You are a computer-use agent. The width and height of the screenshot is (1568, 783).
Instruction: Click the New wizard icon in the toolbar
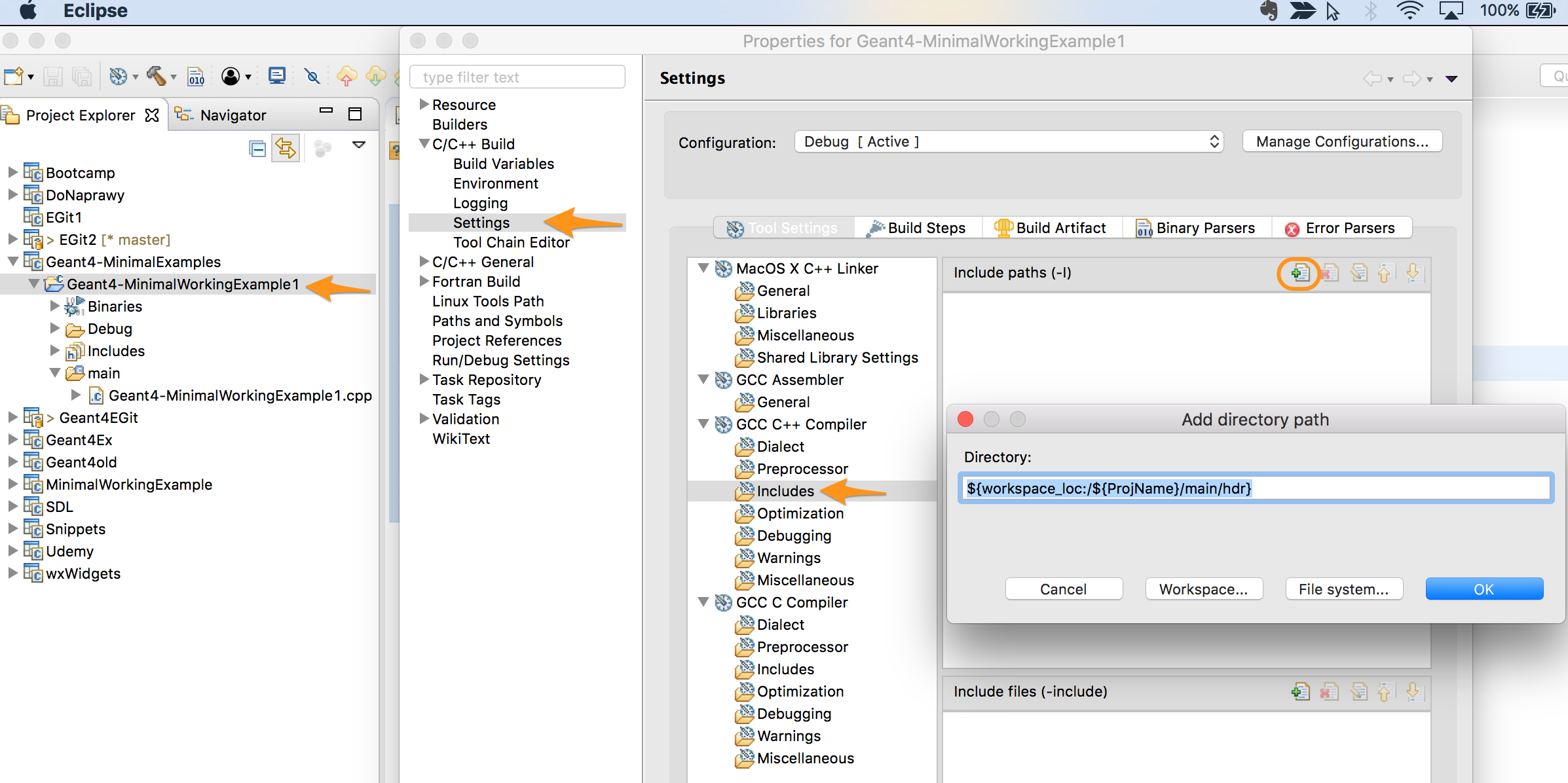[12, 76]
